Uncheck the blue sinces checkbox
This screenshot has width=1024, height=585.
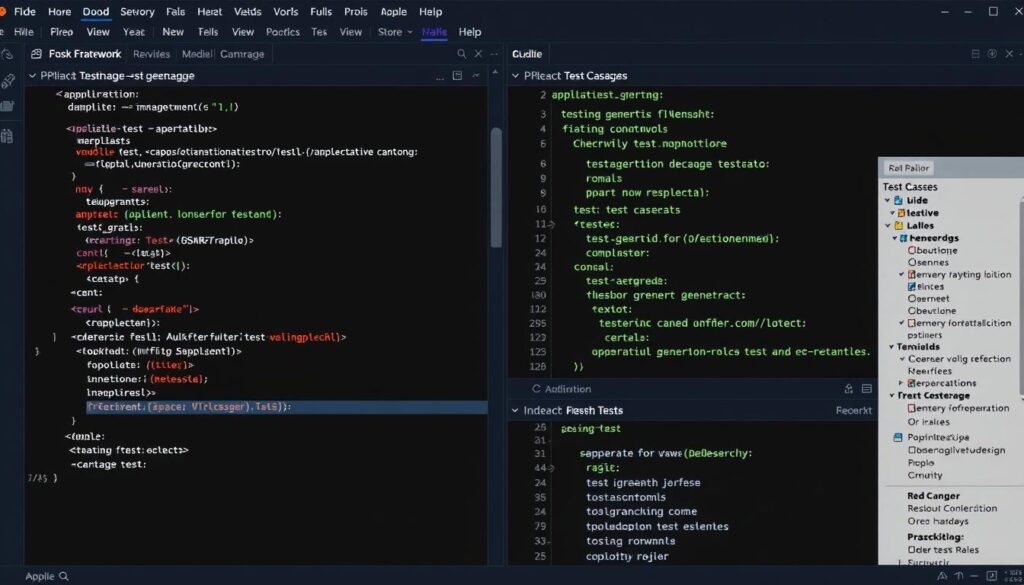click(912, 287)
